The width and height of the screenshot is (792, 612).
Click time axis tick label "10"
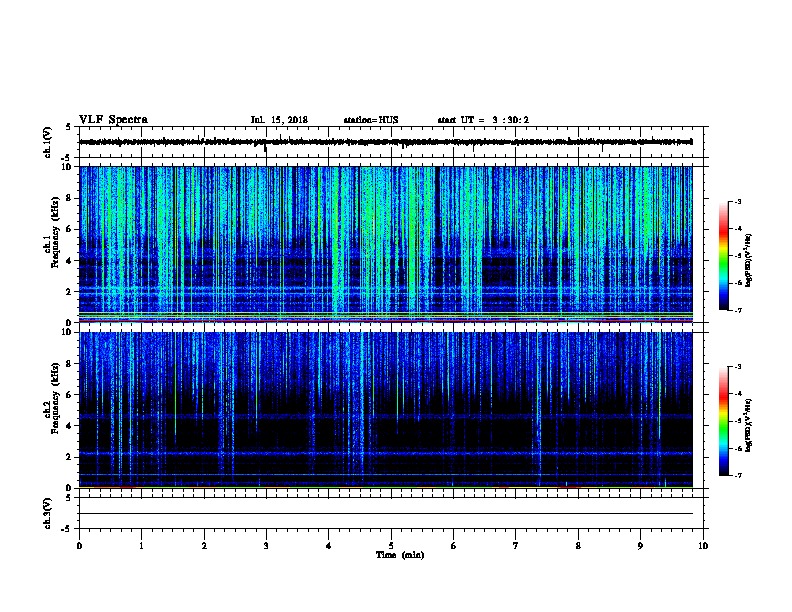(x=703, y=546)
